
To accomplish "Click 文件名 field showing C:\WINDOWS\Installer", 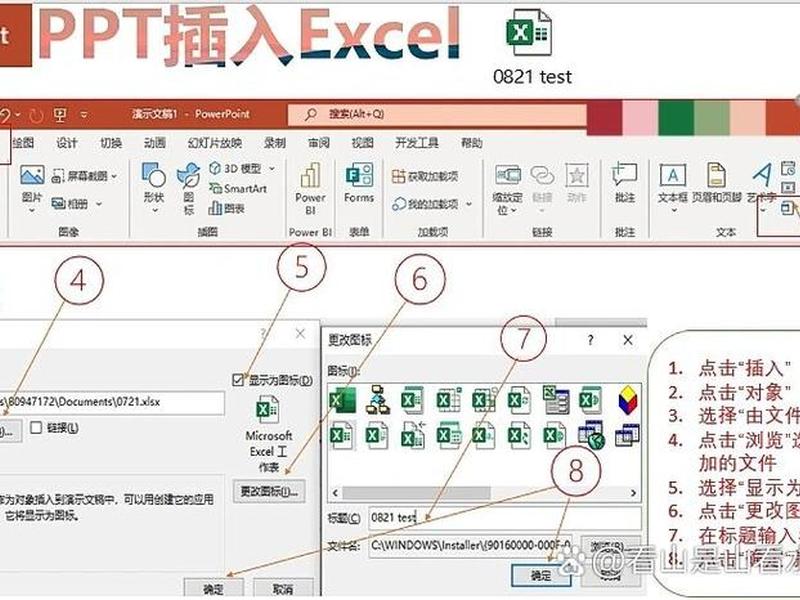I will [x=470, y=545].
